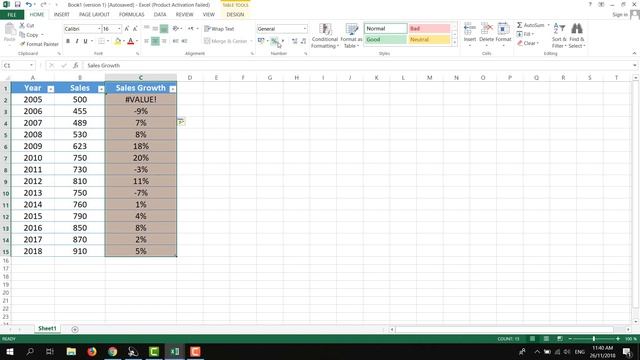Switch to the INSERT tab

click(x=62, y=15)
